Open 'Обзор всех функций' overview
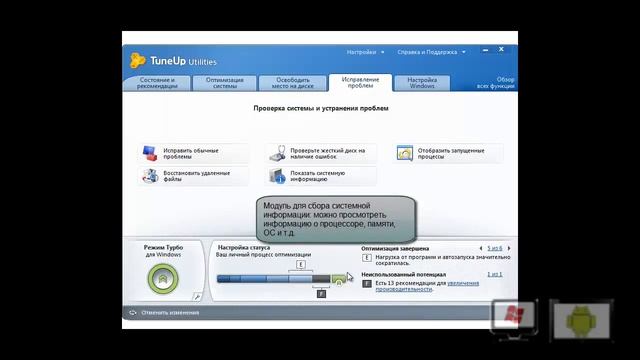 [496, 83]
